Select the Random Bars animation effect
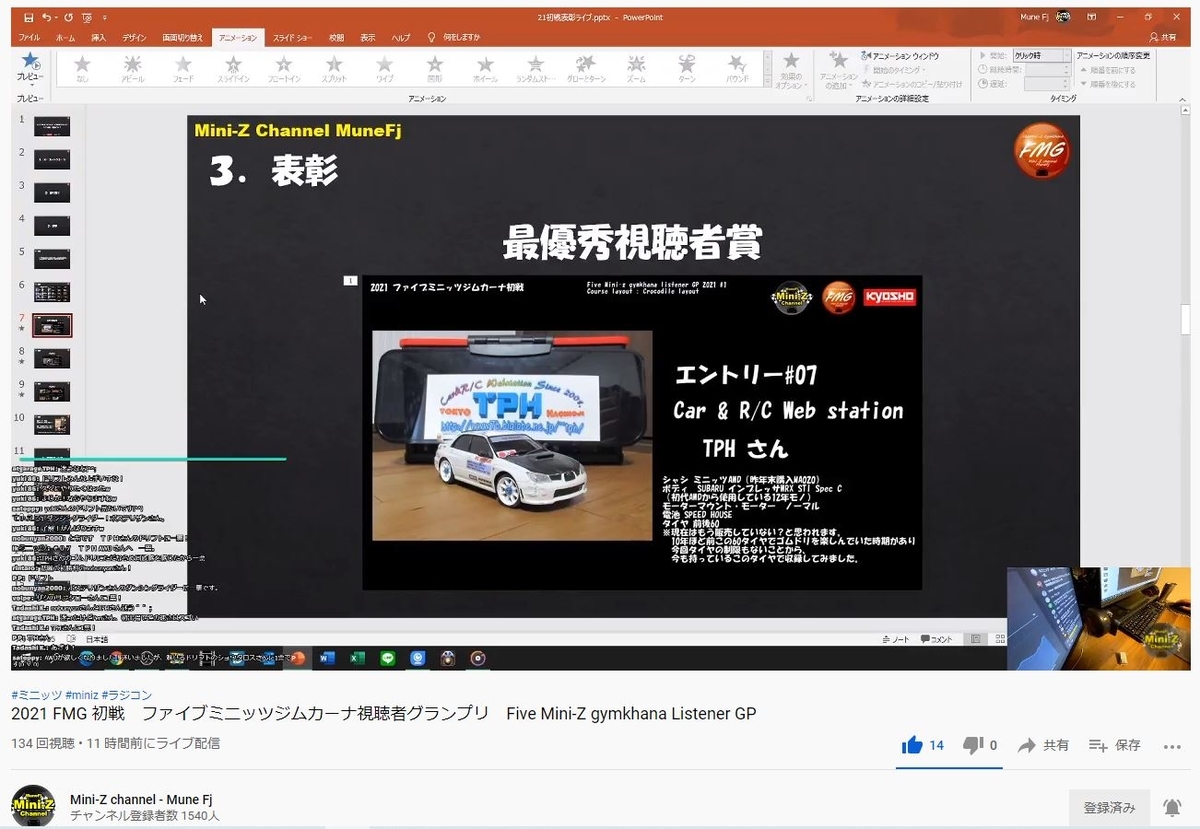 coord(536,69)
